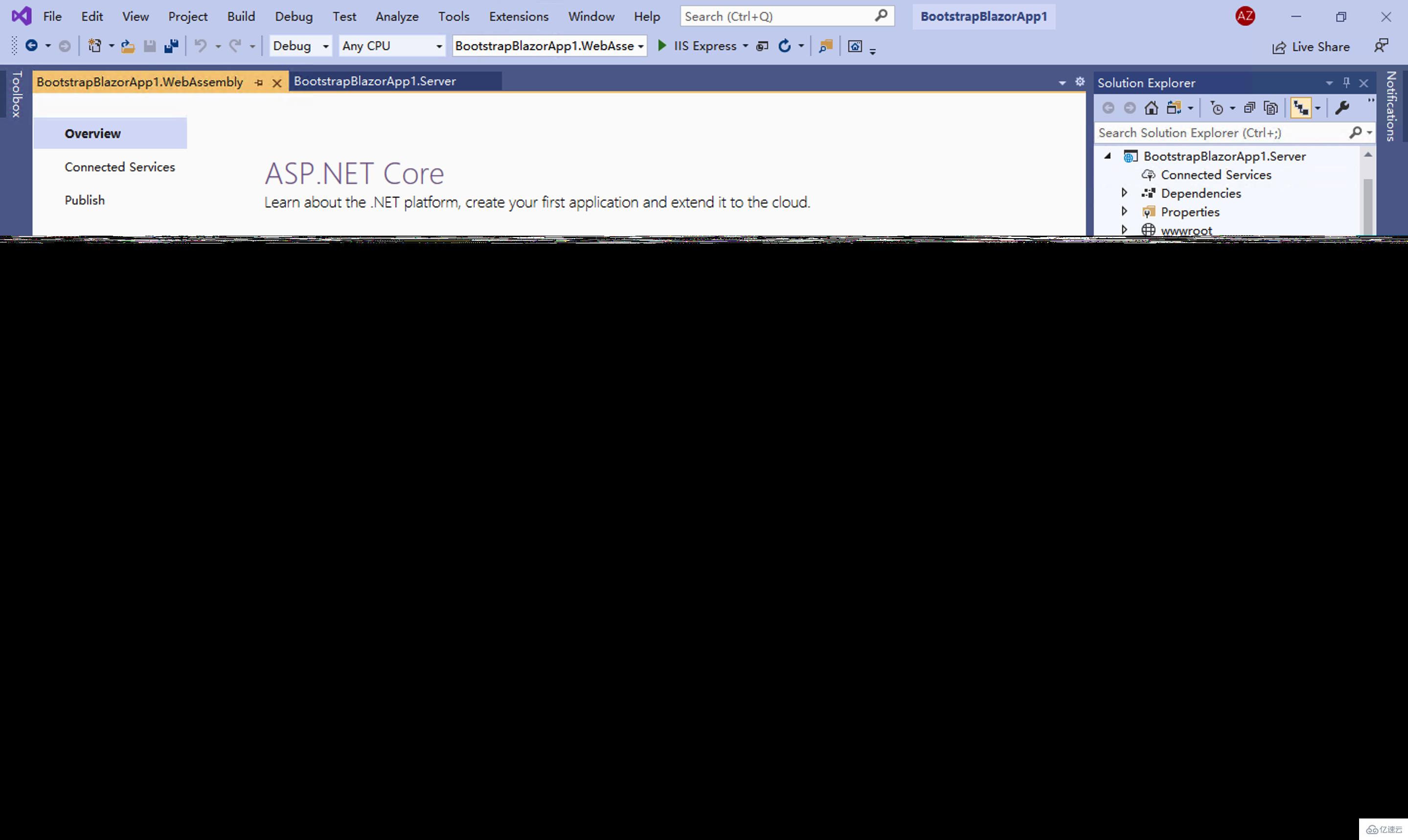Open the document tab list dropdown arrow
The image size is (1408, 840).
(x=1062, y=83)
